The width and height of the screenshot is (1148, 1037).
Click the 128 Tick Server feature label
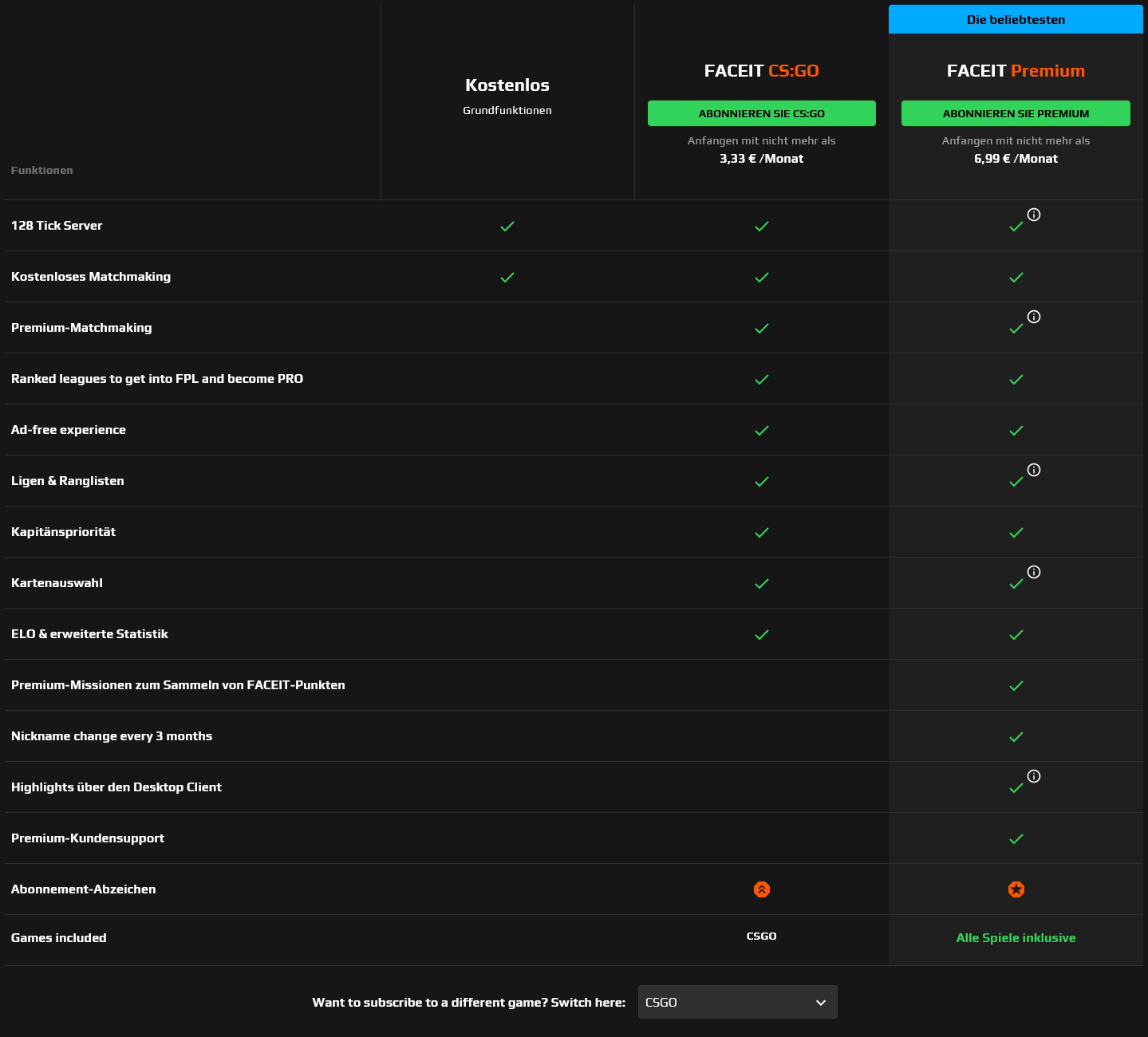[57, 226]
